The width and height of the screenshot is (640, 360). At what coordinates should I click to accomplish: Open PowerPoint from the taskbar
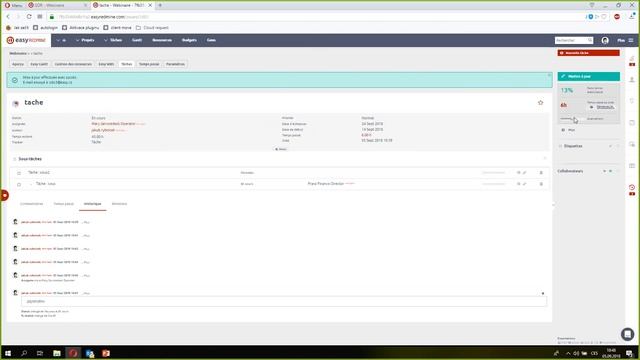106,353
